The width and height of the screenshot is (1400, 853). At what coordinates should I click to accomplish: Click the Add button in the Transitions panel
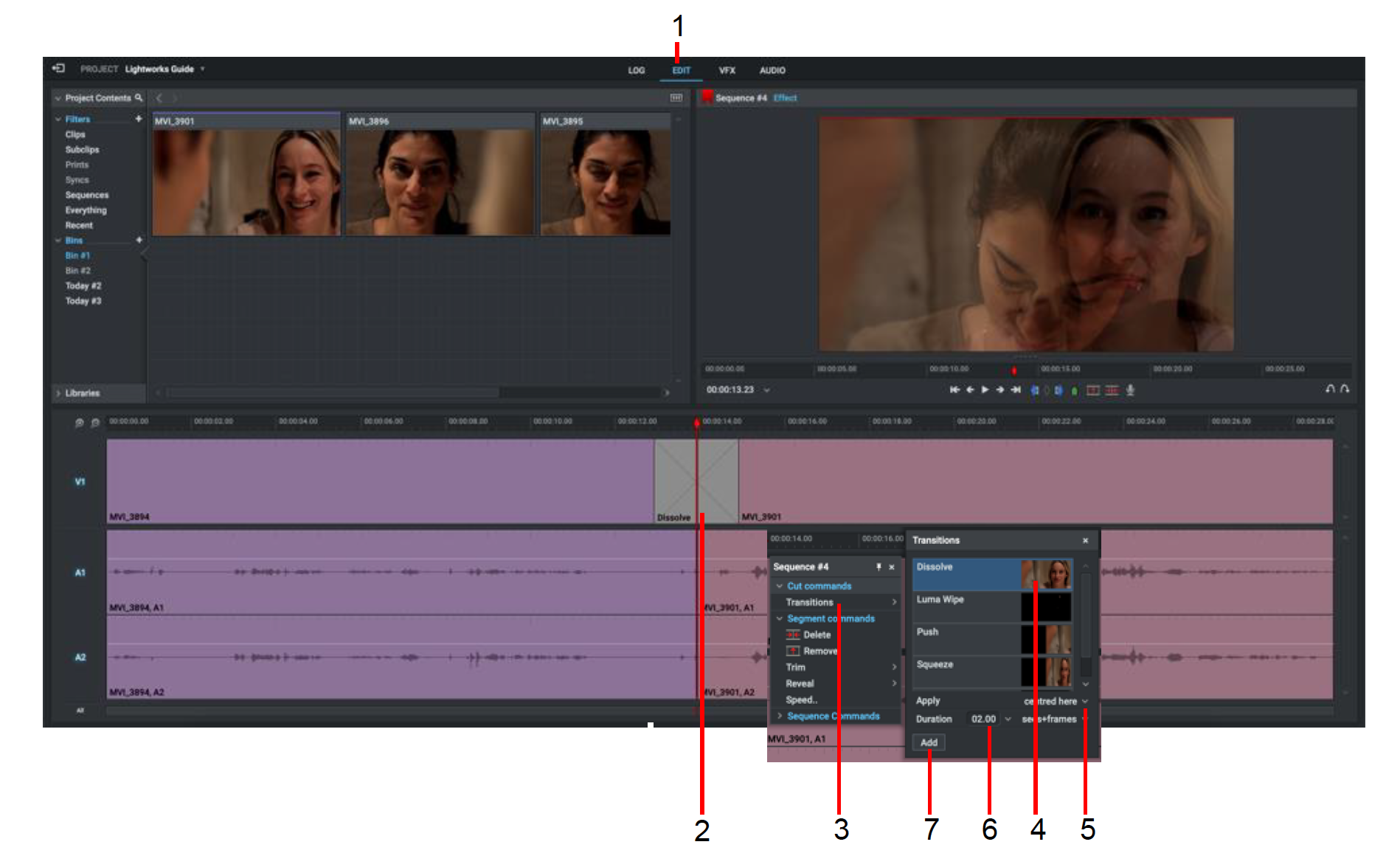(930, 742)
